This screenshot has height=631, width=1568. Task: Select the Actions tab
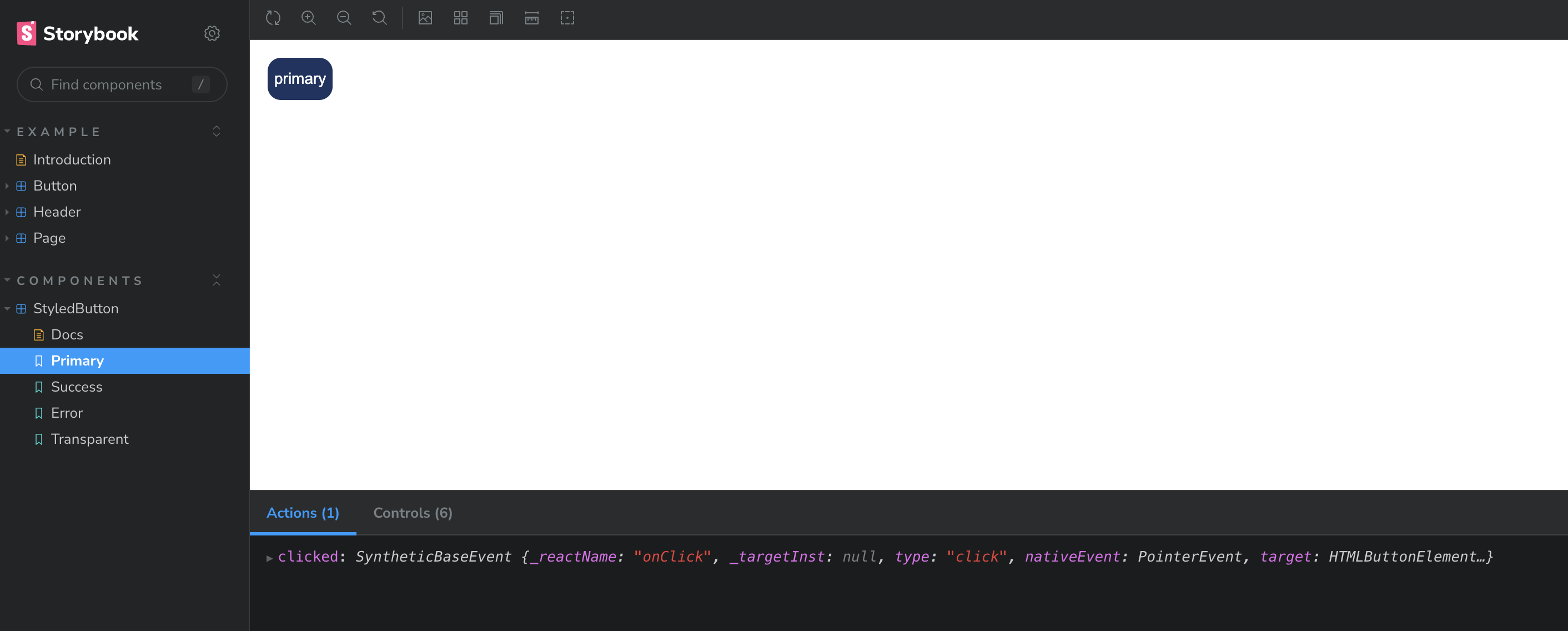click(303, 513)
